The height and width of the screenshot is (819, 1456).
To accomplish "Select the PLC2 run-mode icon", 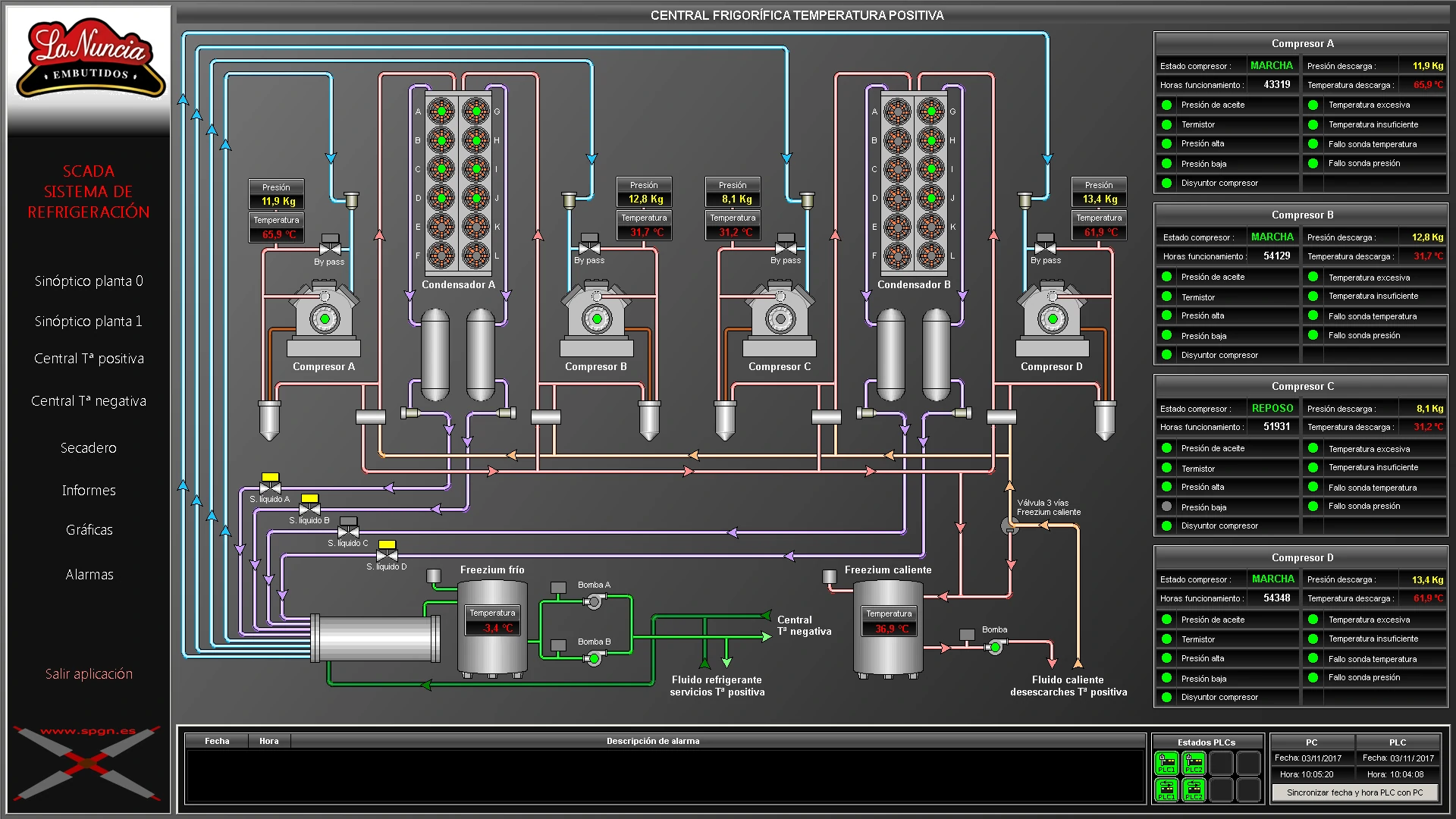I will coord(1194,790).
